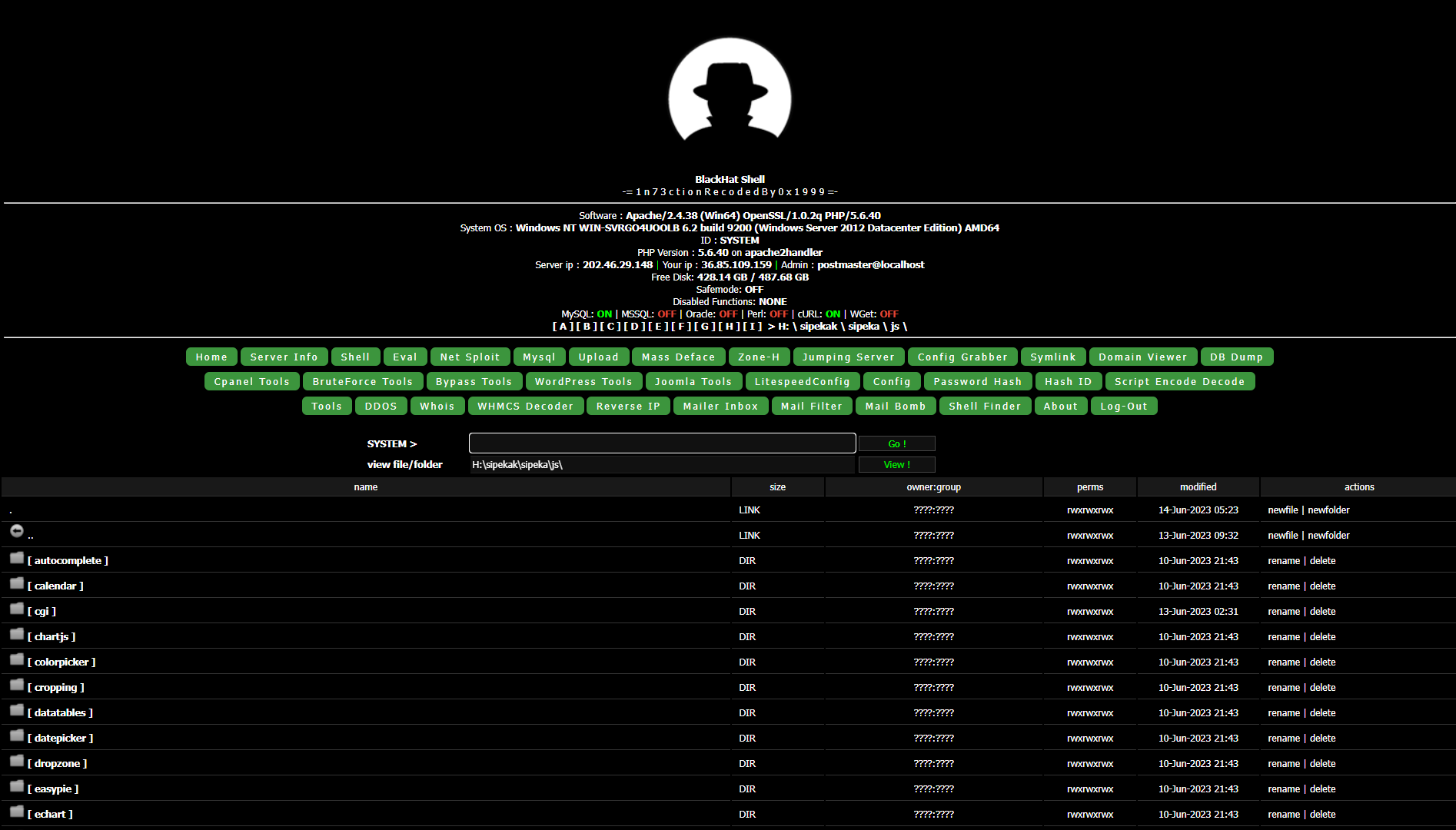Viewport: 1456px width, 830px height.
Task: Click folder icon next to chartjs
Action: pos(17,634)
